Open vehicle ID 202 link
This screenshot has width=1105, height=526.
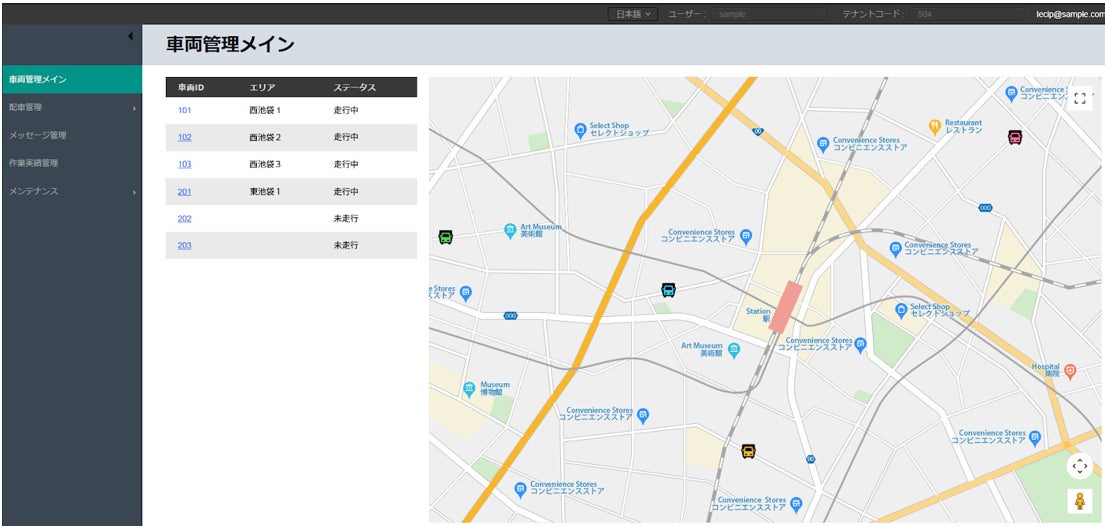(184, 219)
